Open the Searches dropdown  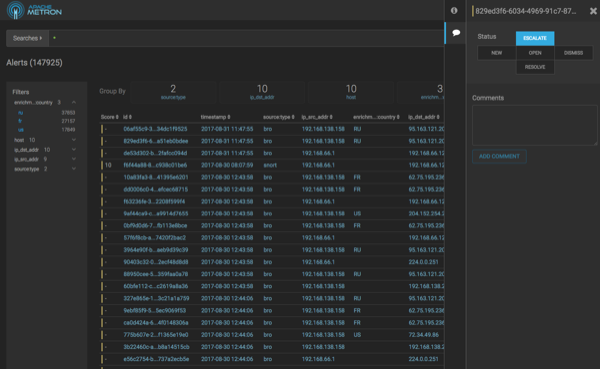[x=28, y=38]
